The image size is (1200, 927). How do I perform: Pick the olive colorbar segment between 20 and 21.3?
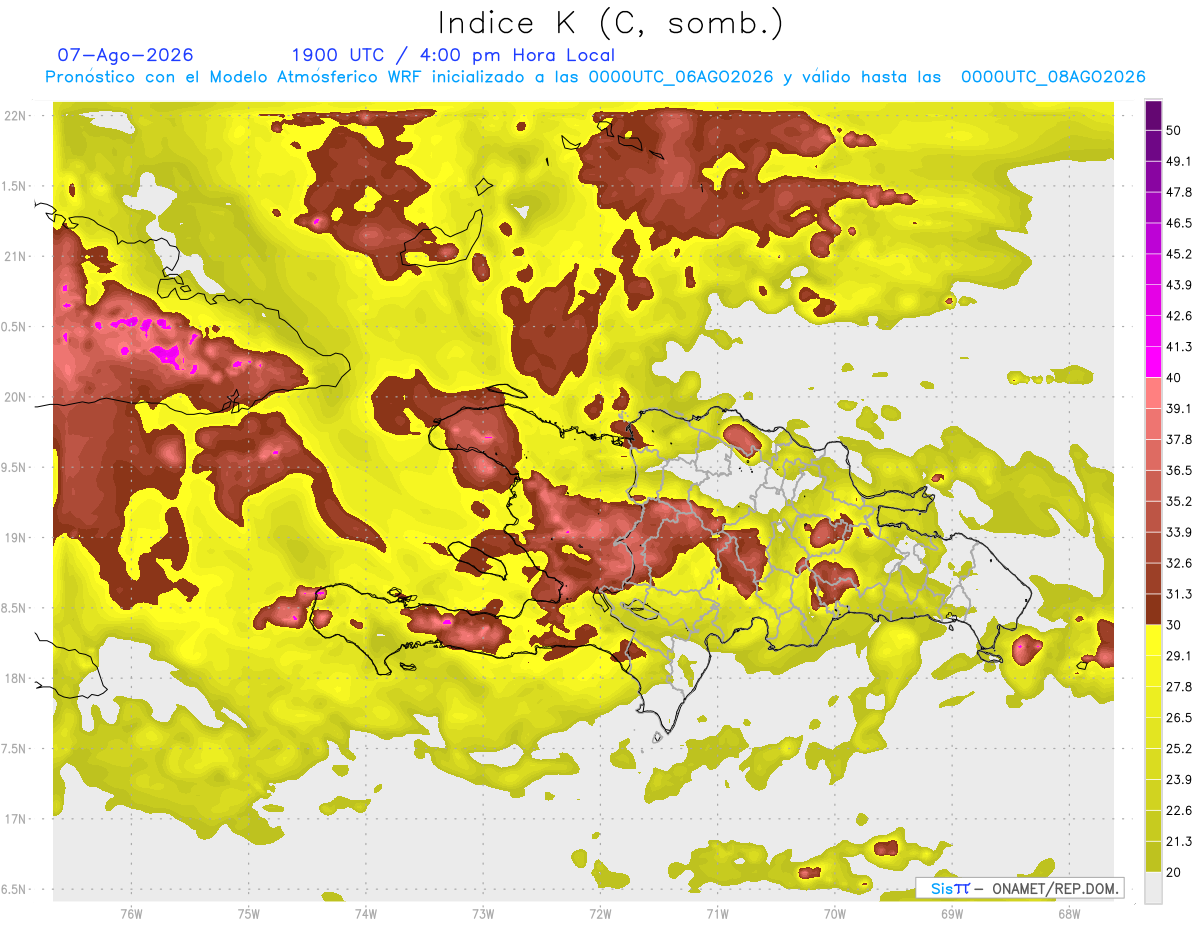click(x=1153, y=856)
